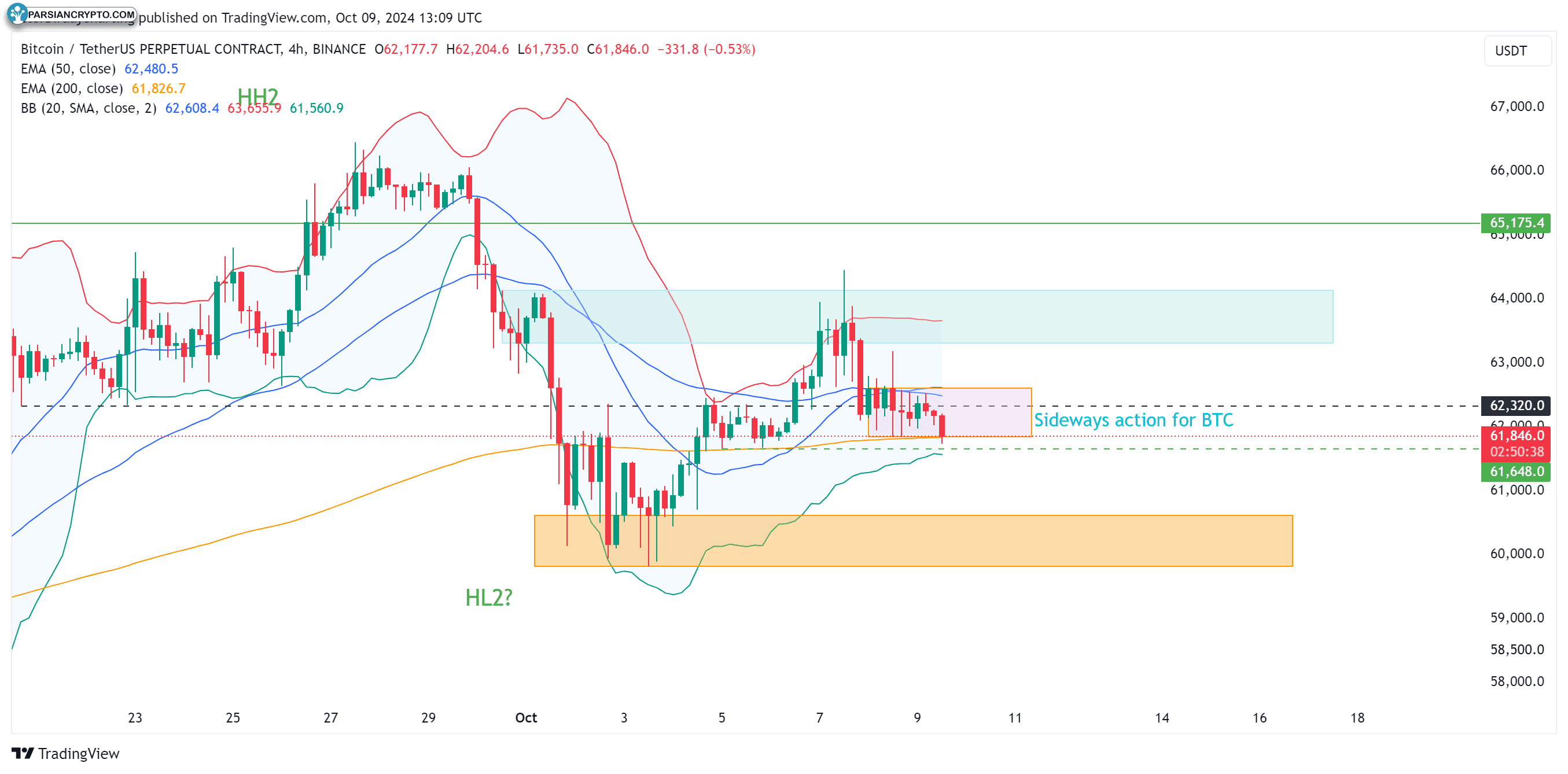The image size is (1568, 774).
Task: Click the USDT currency button
Action: tap(1517, 50)
